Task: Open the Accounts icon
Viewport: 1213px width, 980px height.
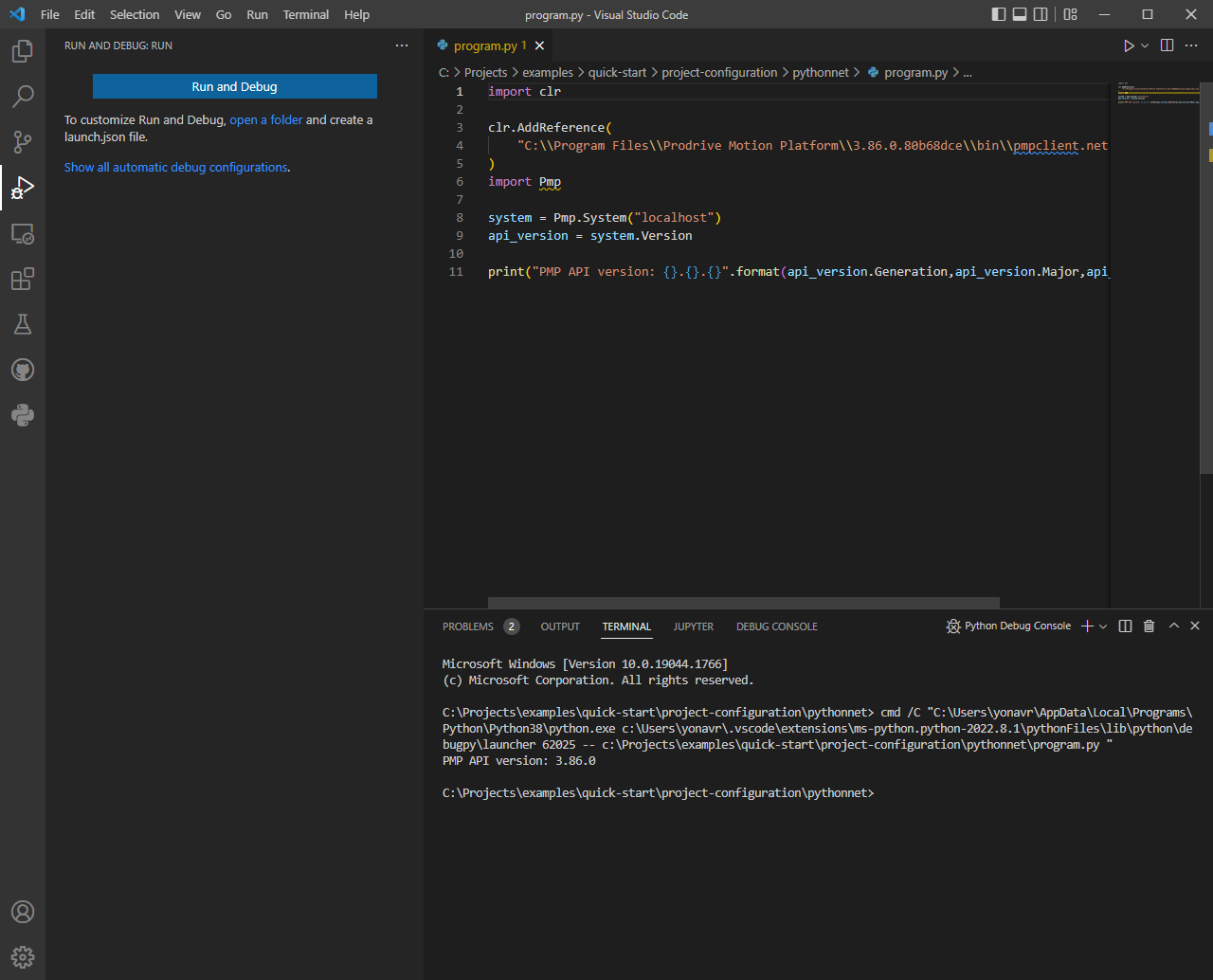Action: click(23, 912)
